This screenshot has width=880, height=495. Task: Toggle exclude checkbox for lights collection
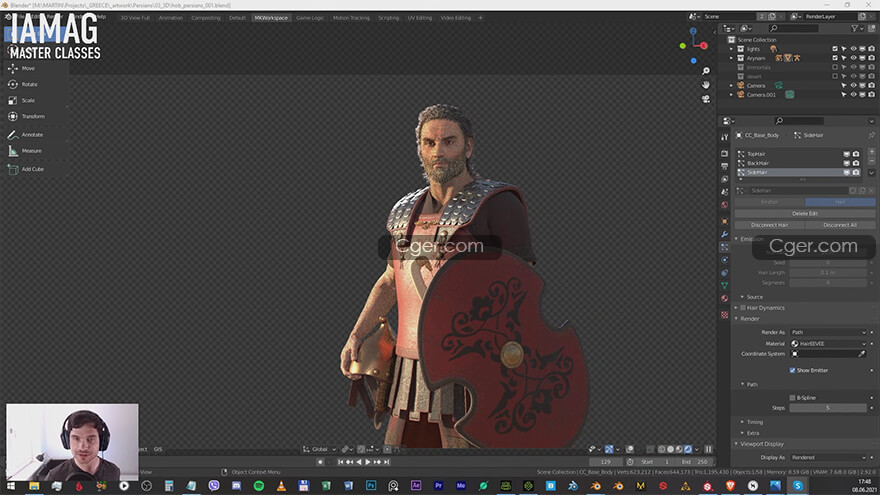835,49
